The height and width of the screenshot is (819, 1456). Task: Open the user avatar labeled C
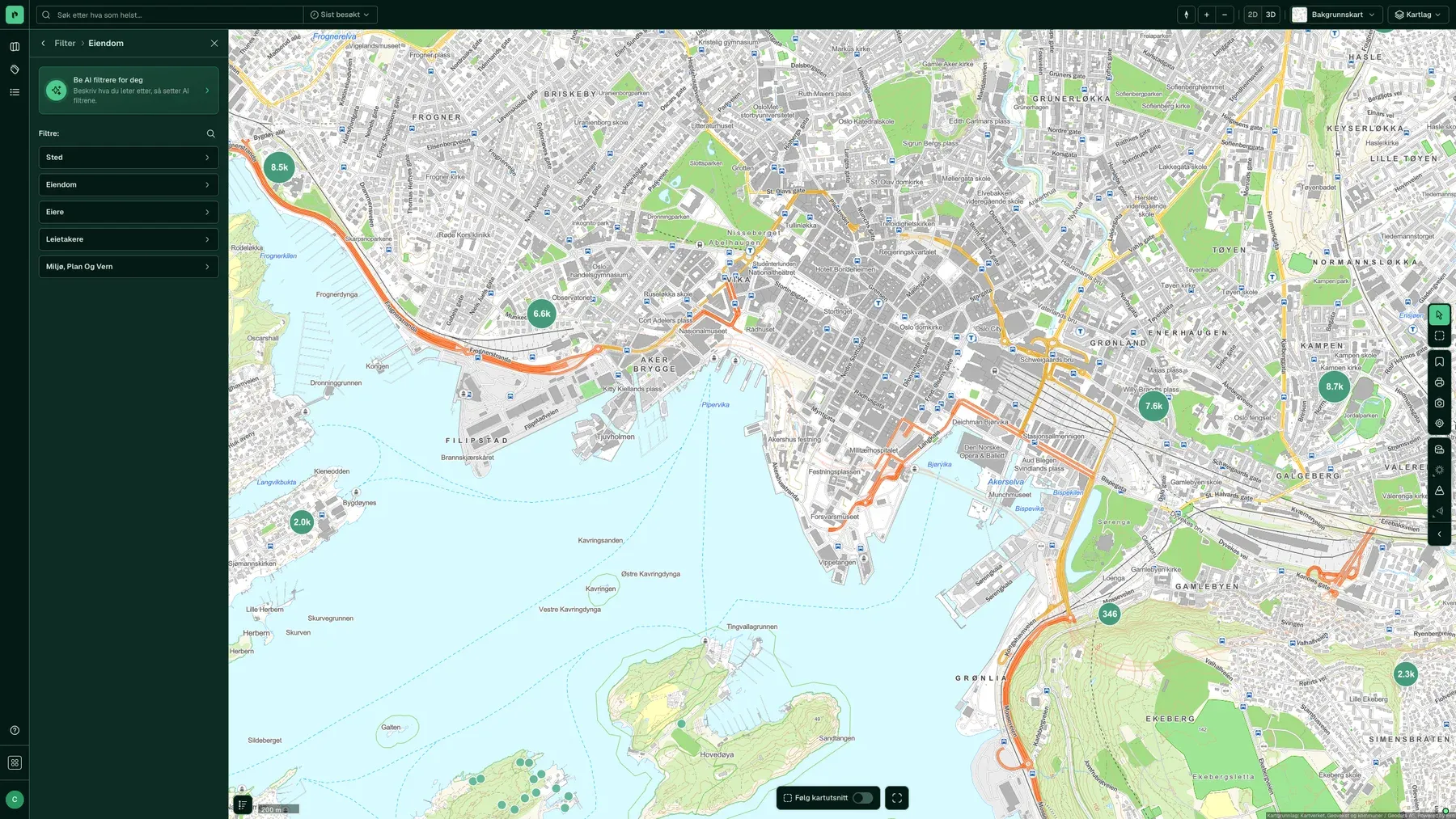15,800
